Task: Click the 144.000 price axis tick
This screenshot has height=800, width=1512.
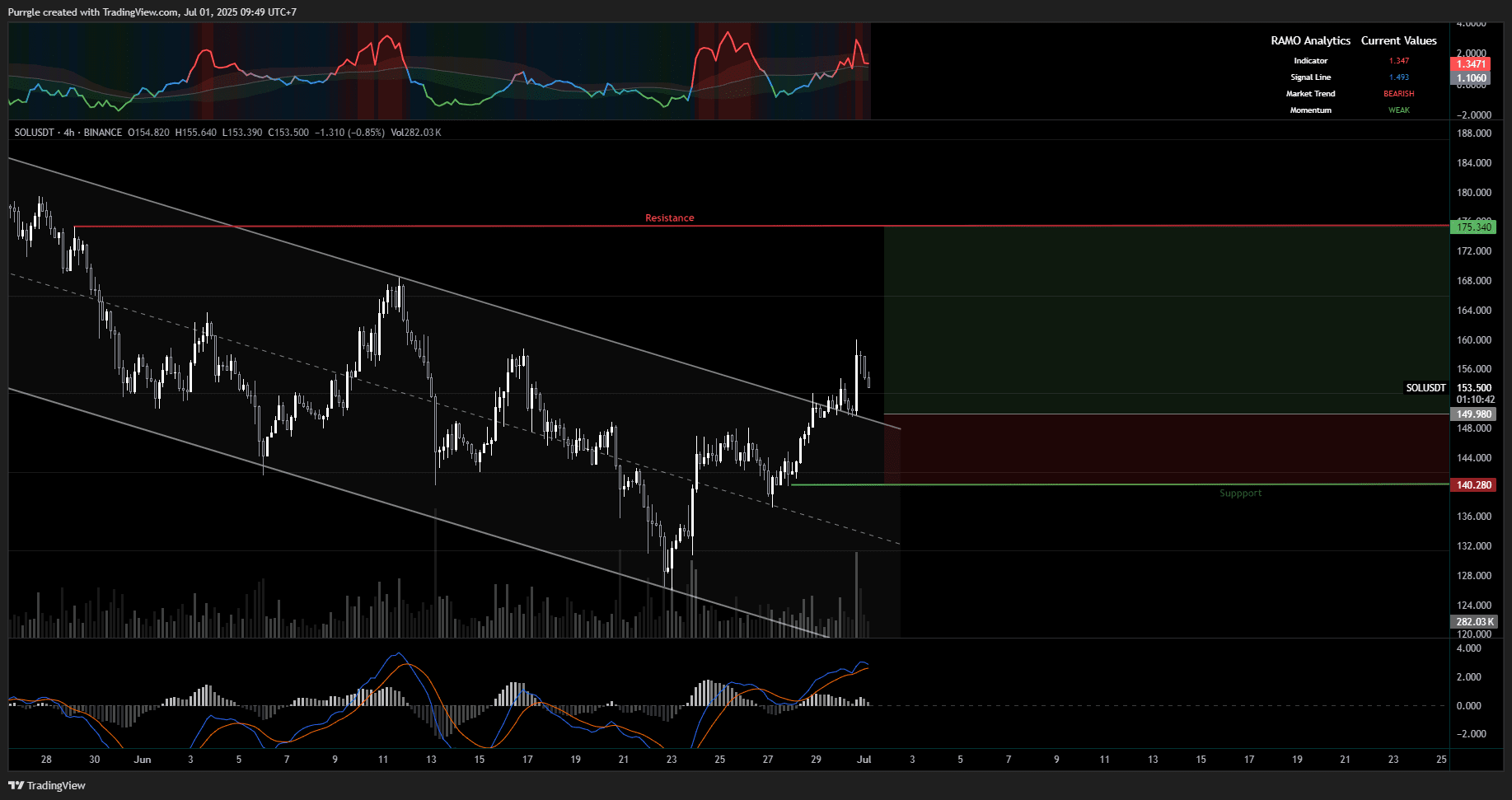Action: point(1474,458)
